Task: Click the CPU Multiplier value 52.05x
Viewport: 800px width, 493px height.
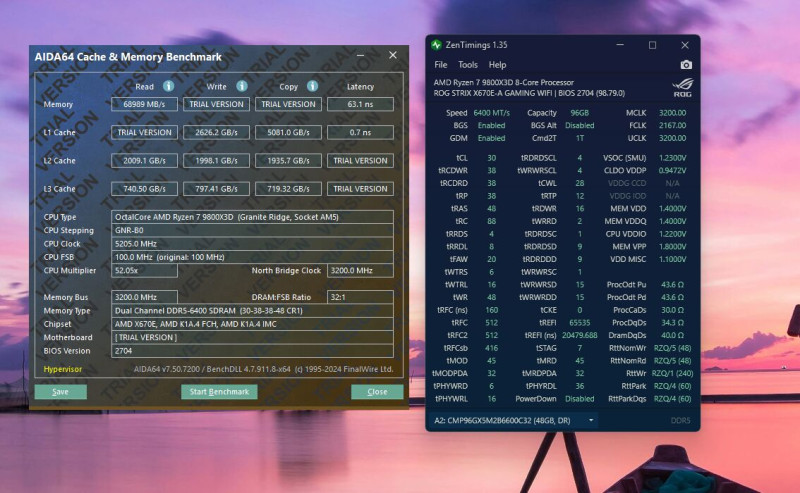Action: point(144,270)
